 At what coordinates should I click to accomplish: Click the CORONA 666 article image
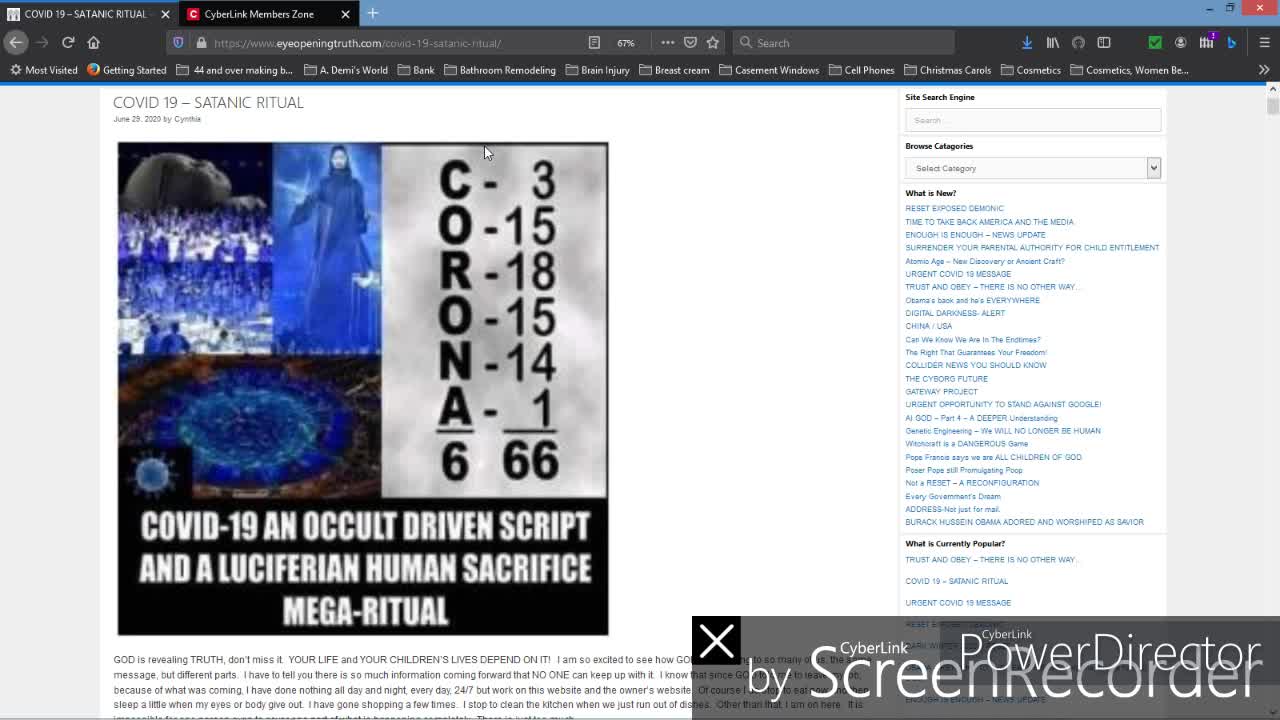click(x=363, y=388)
